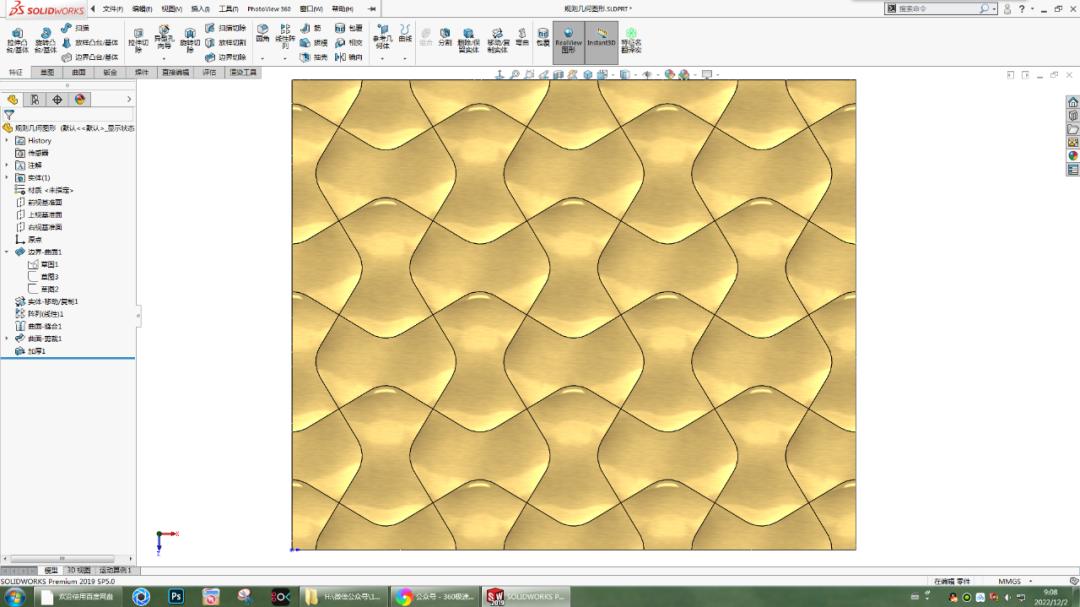The image size is (1080, 607).
Task: Select the Fillet tool icon
Action: coord(262,33)
